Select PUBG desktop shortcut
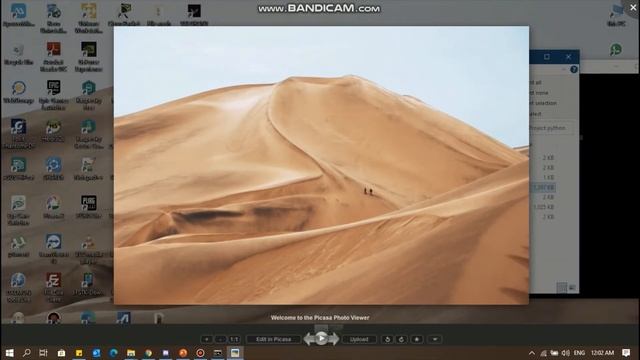Image resolution: width=640 pixels, height=360 pixels. click(89, 207)
